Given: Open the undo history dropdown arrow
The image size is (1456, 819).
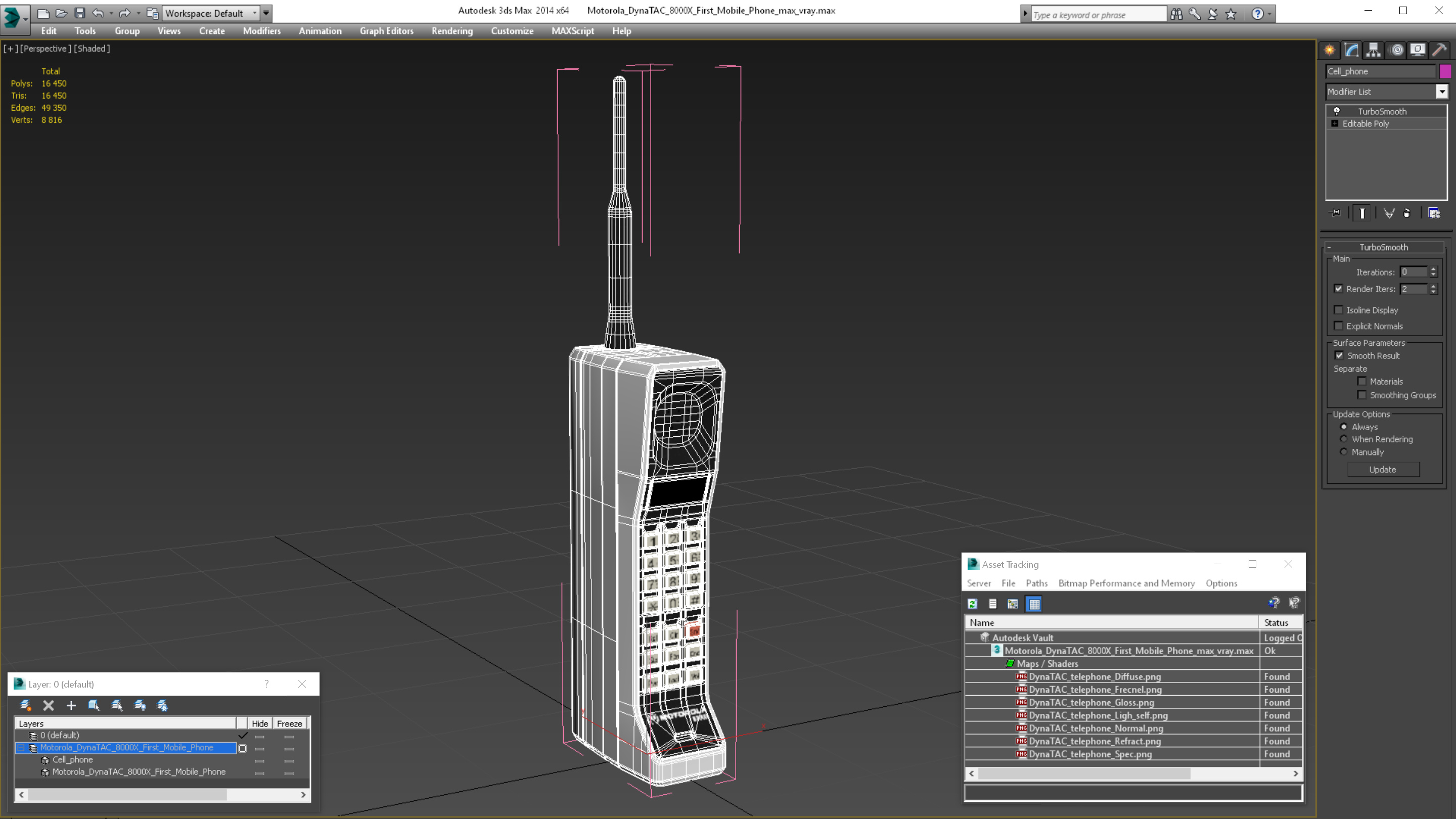Looking at the screenshot, I should [x=111, y=13].
